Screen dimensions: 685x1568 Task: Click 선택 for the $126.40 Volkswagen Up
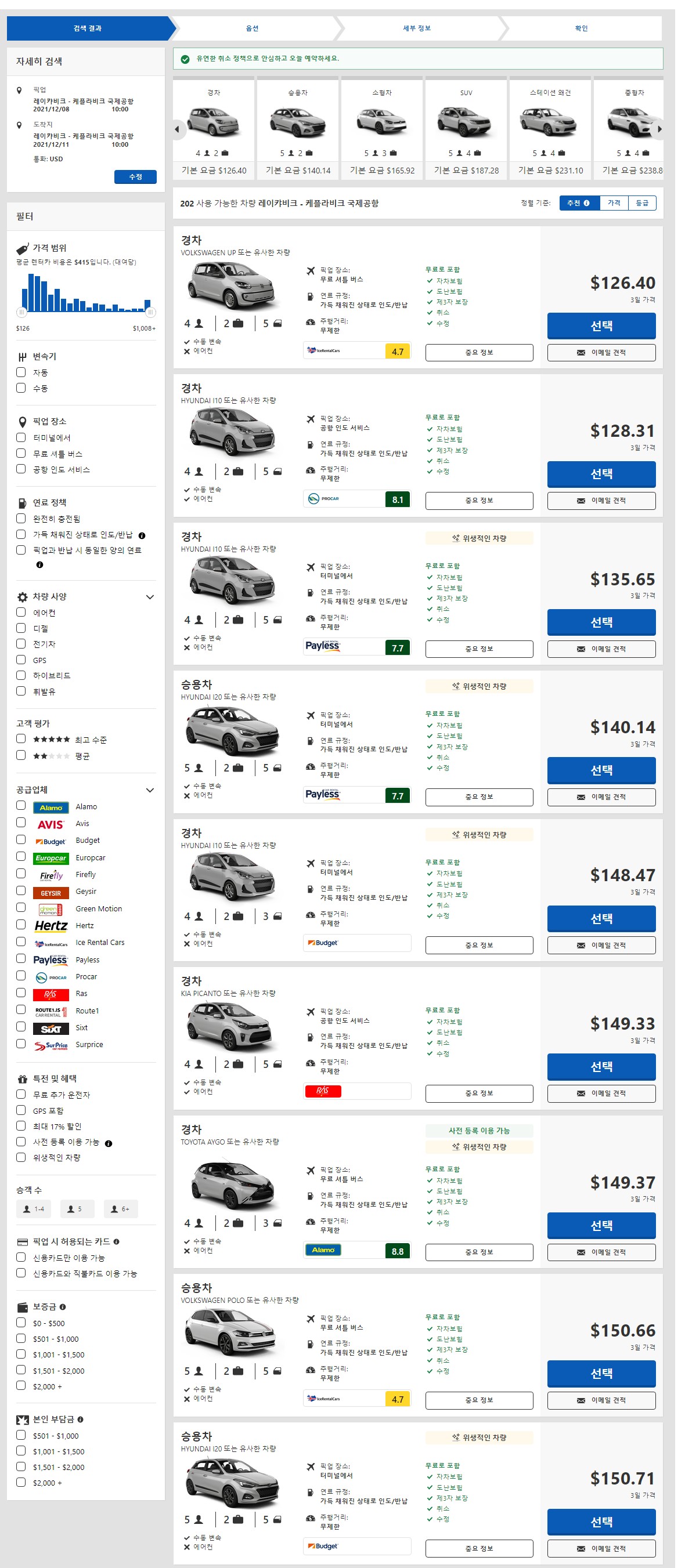point(601,325)
